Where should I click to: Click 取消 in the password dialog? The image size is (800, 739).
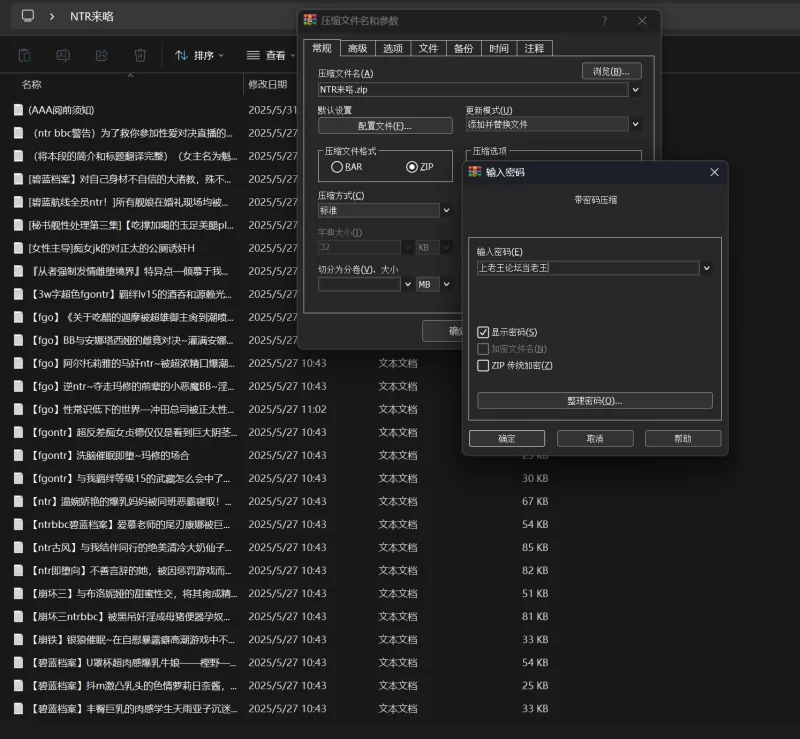click(x=595, y=438)
